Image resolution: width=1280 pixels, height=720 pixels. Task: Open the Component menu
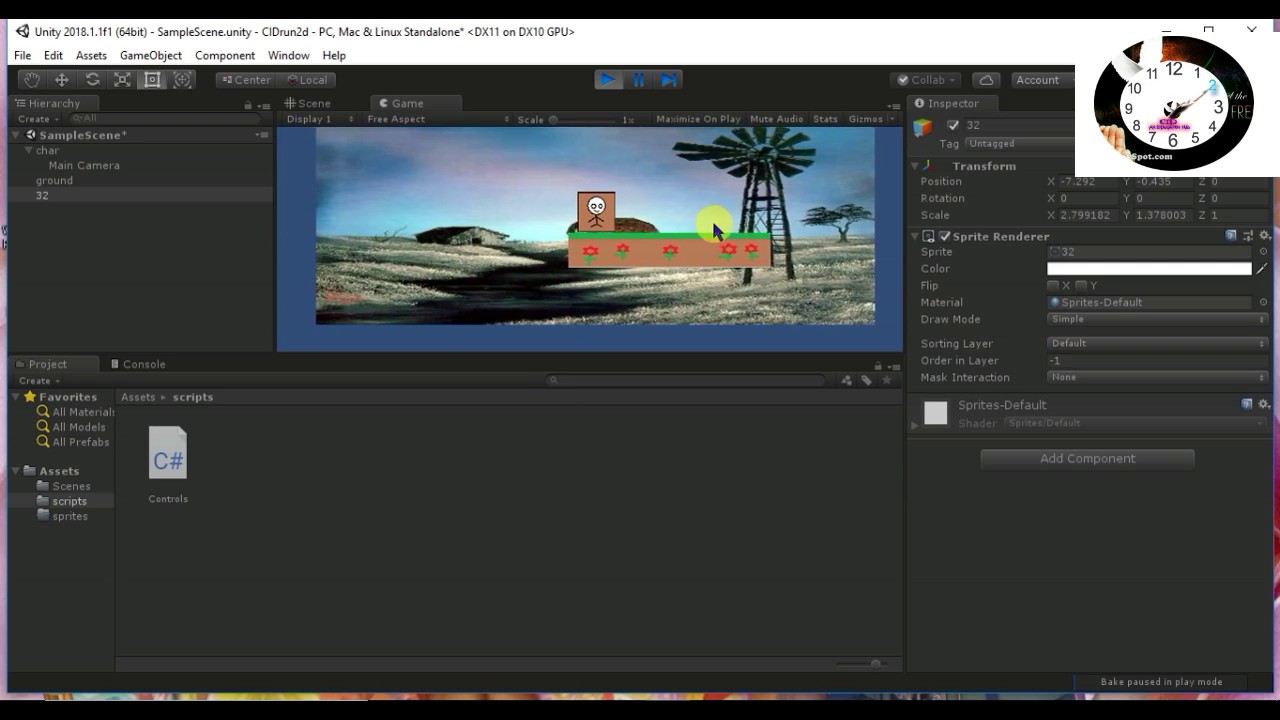[225, 56]
